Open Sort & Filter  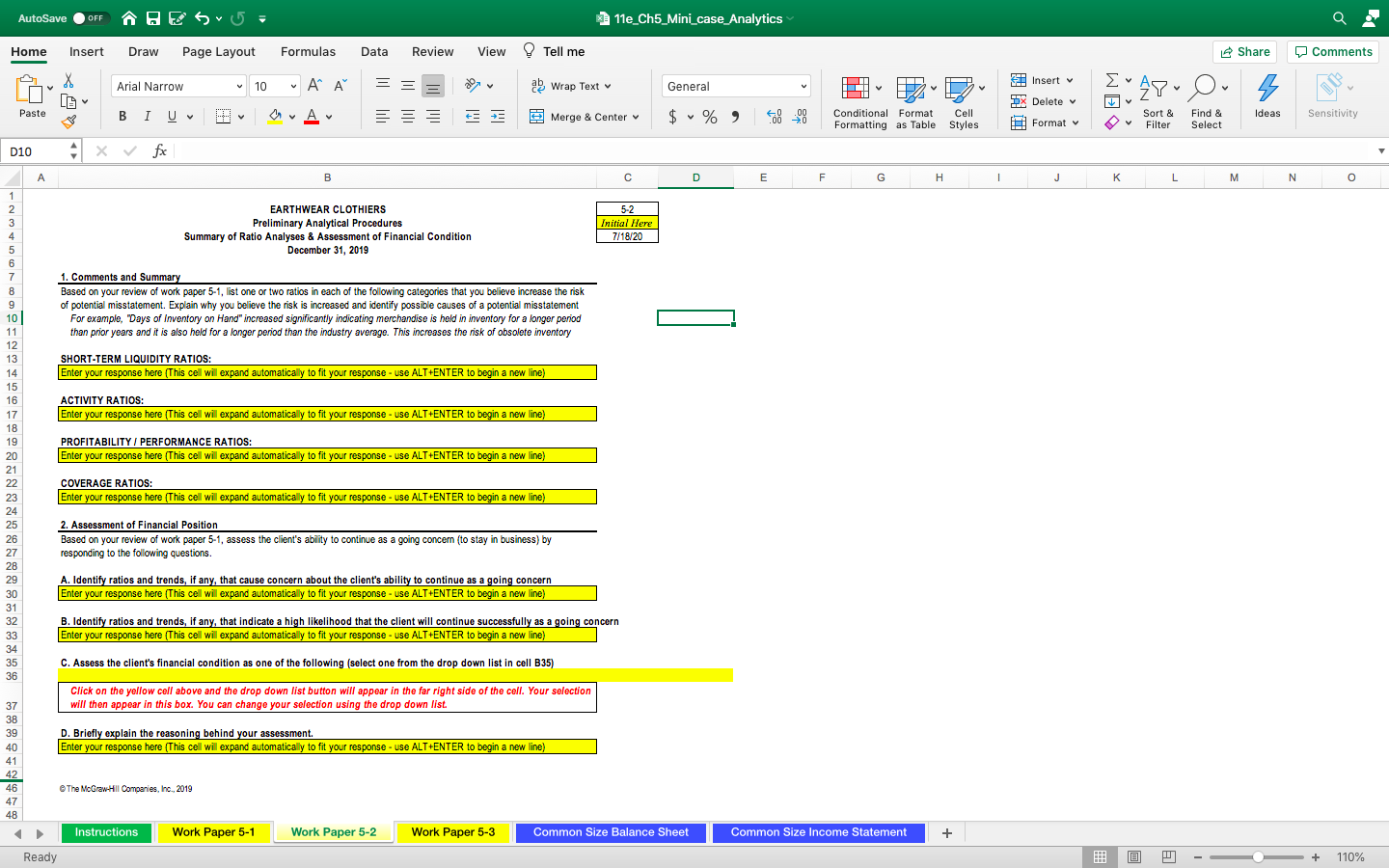[1158, 102]
